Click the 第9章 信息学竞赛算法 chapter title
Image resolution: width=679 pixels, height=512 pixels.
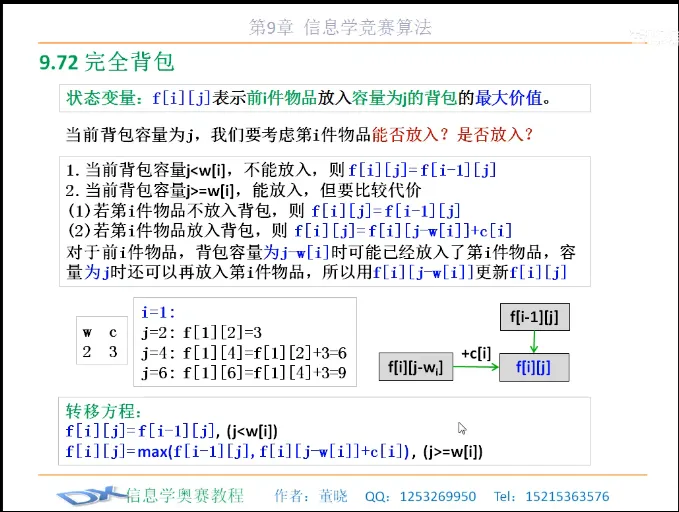340,28
